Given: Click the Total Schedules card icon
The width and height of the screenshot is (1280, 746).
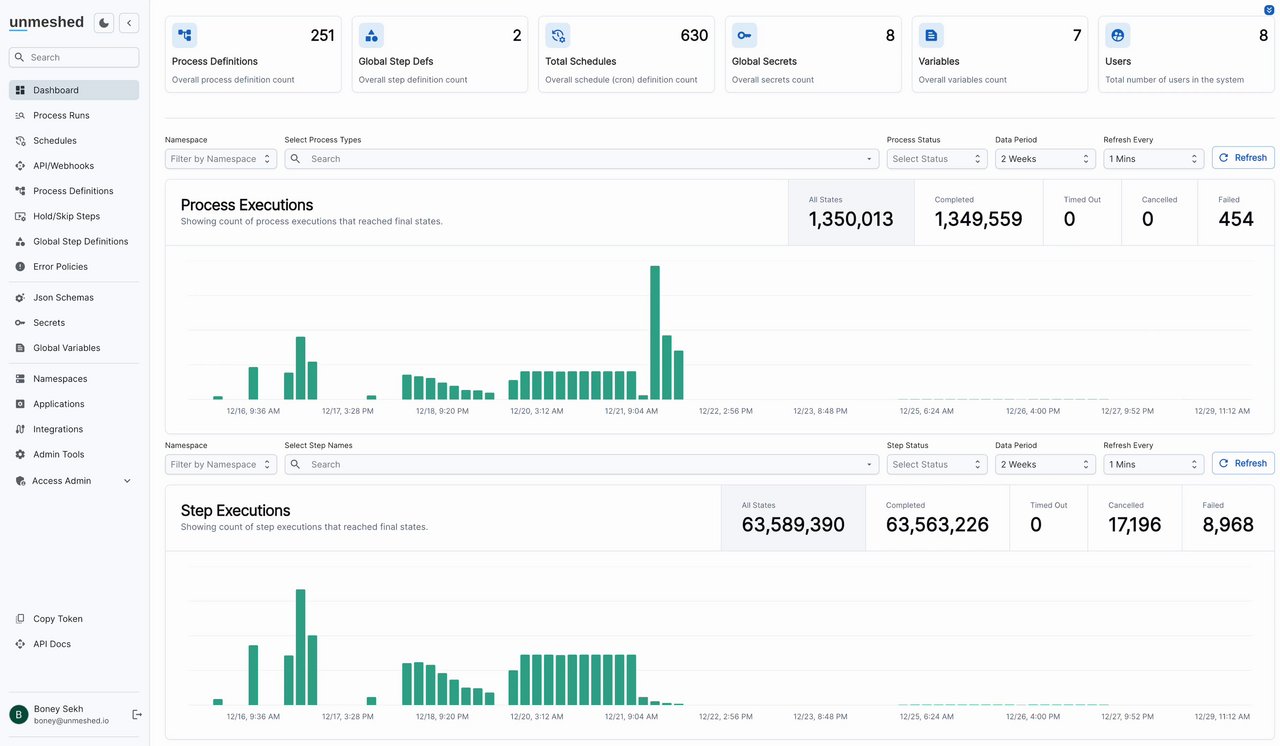Looking at the screenshot, I should (558, 36).
